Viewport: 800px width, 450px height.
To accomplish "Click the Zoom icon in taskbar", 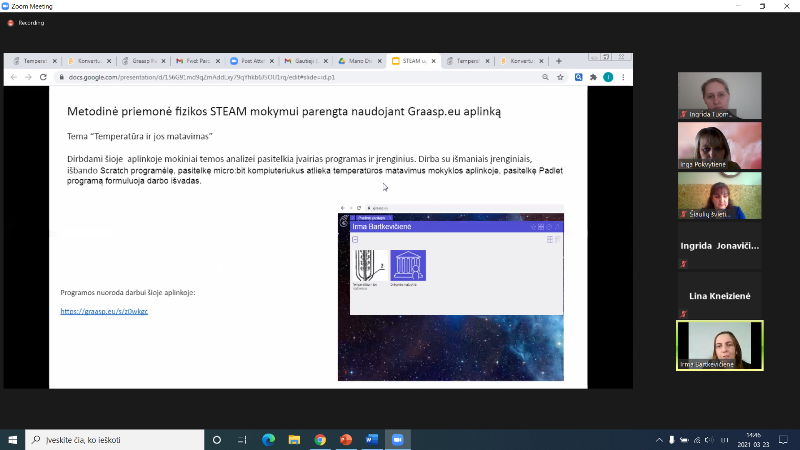I will [x=397, y=440].
